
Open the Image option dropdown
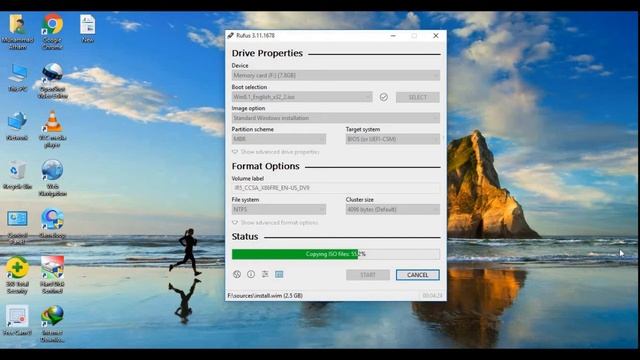336,118
